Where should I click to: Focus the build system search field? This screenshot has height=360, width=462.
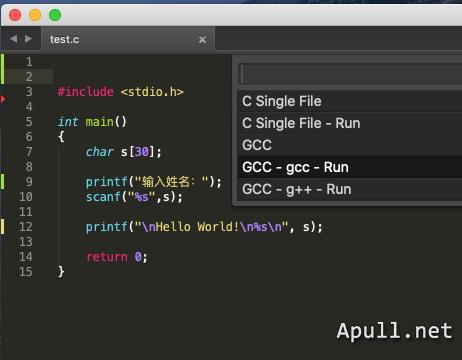(x=350, y=74)
